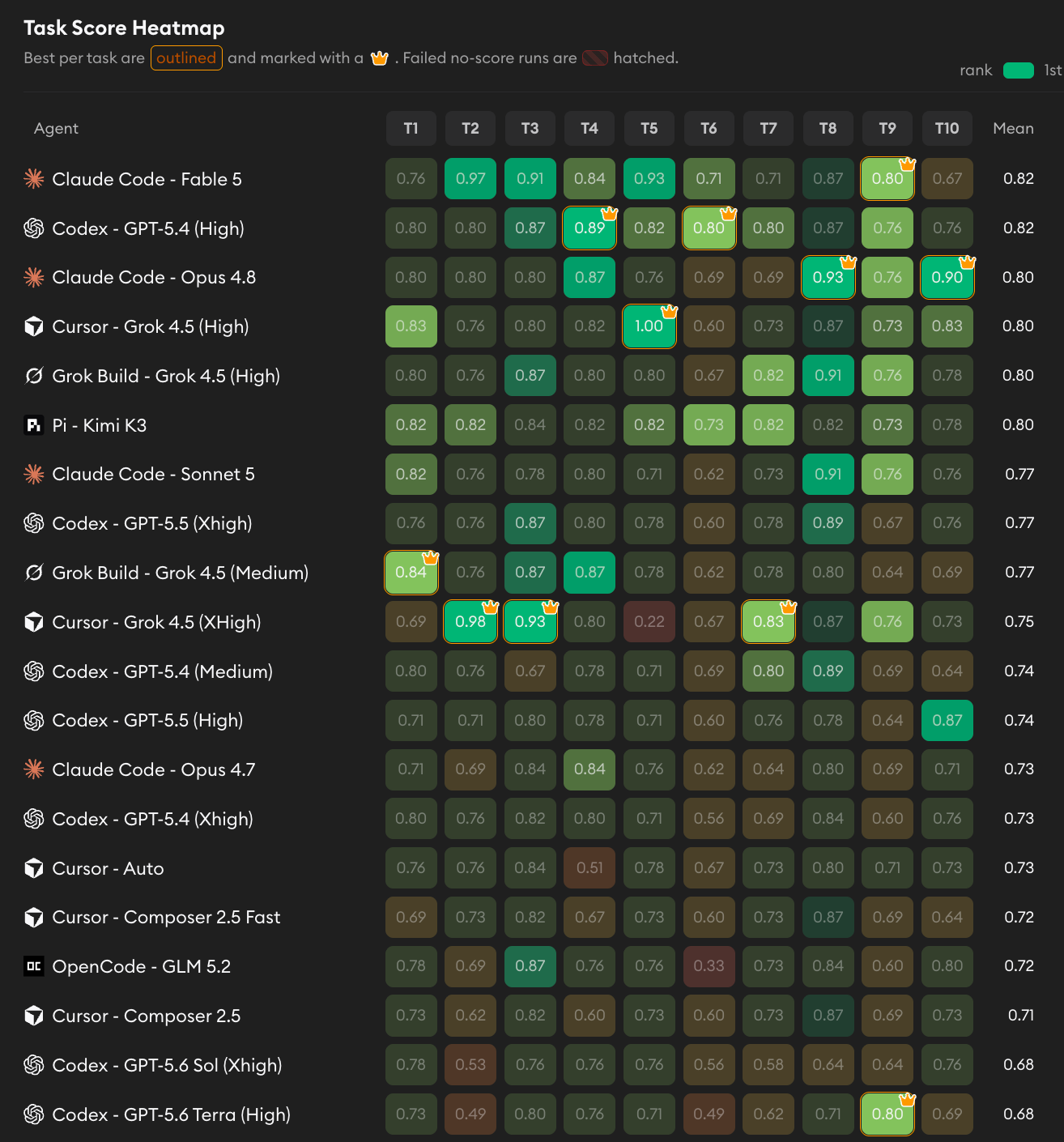Image resolution: width=1064 pixels, height=1142 pixels.
Task: Click the crown icon in the legend text
Action: tap(380, 58)
